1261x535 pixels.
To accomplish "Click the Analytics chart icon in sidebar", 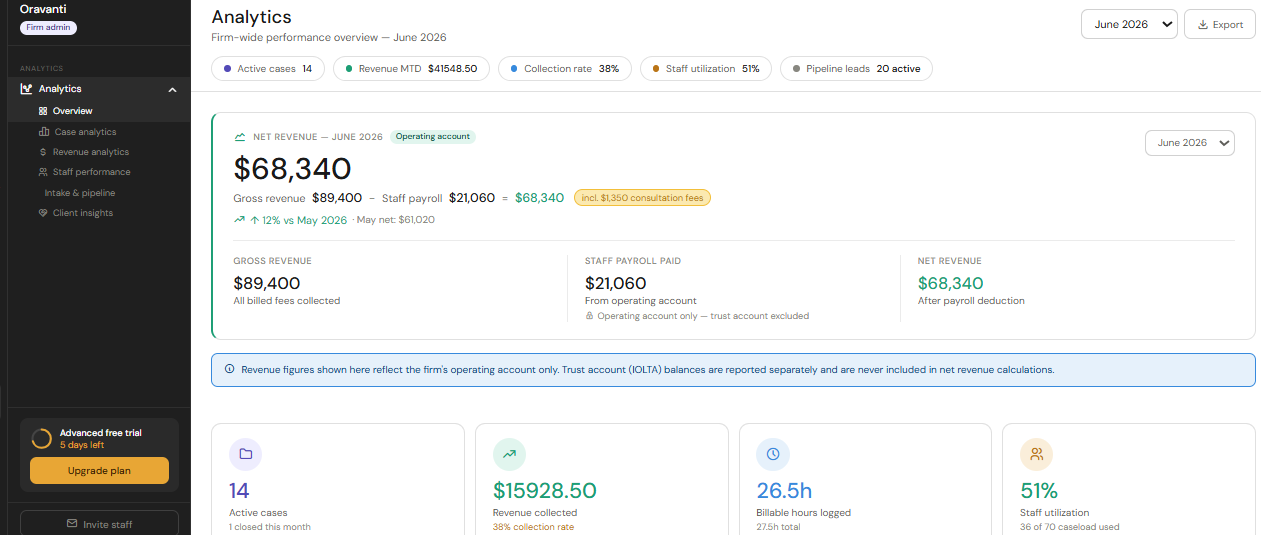I will pos(26,89).
